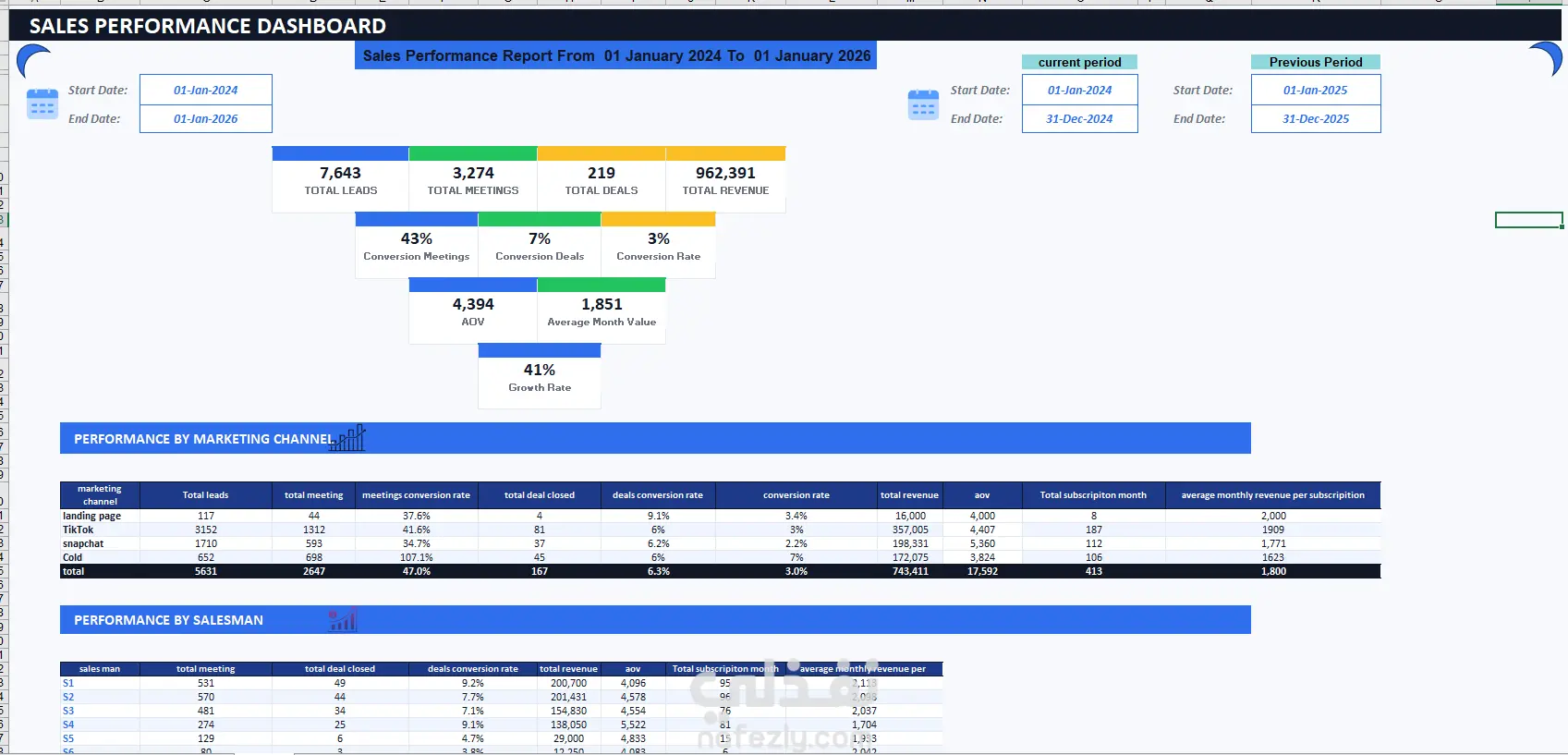
Task: Click the 'Previous Period' header label
Action: coord(1316,62)
